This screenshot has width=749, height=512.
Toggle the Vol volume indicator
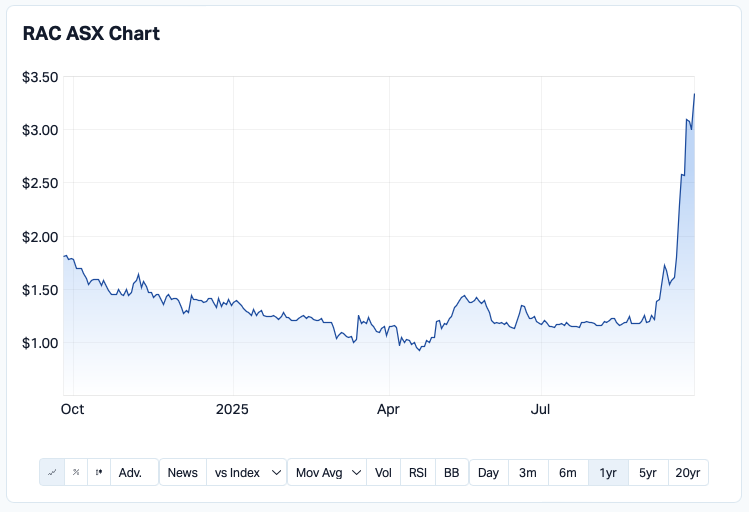coord(383,473)
